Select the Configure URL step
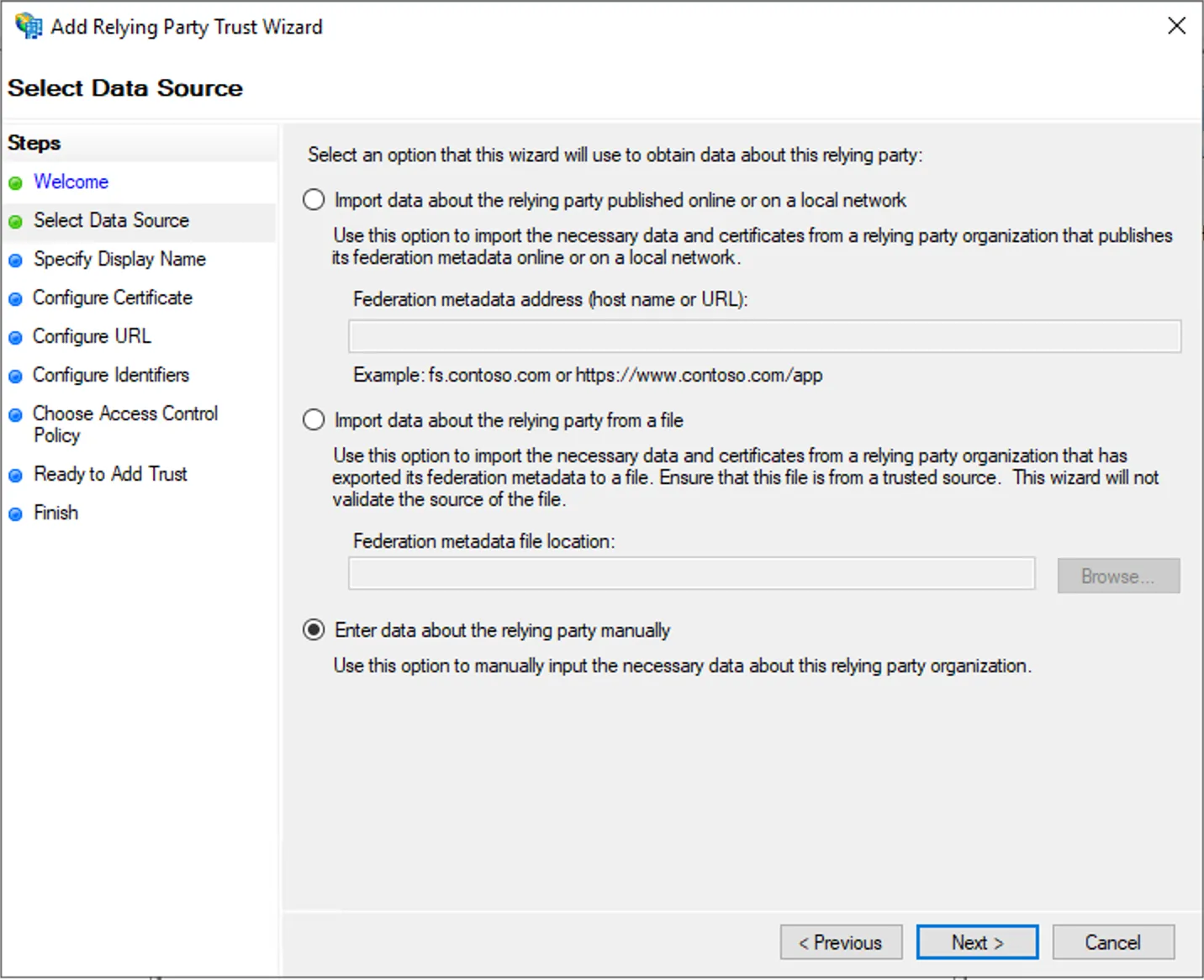Image resolution: width=1204 pixels, height=980 pixels. (x=92, y=336)
